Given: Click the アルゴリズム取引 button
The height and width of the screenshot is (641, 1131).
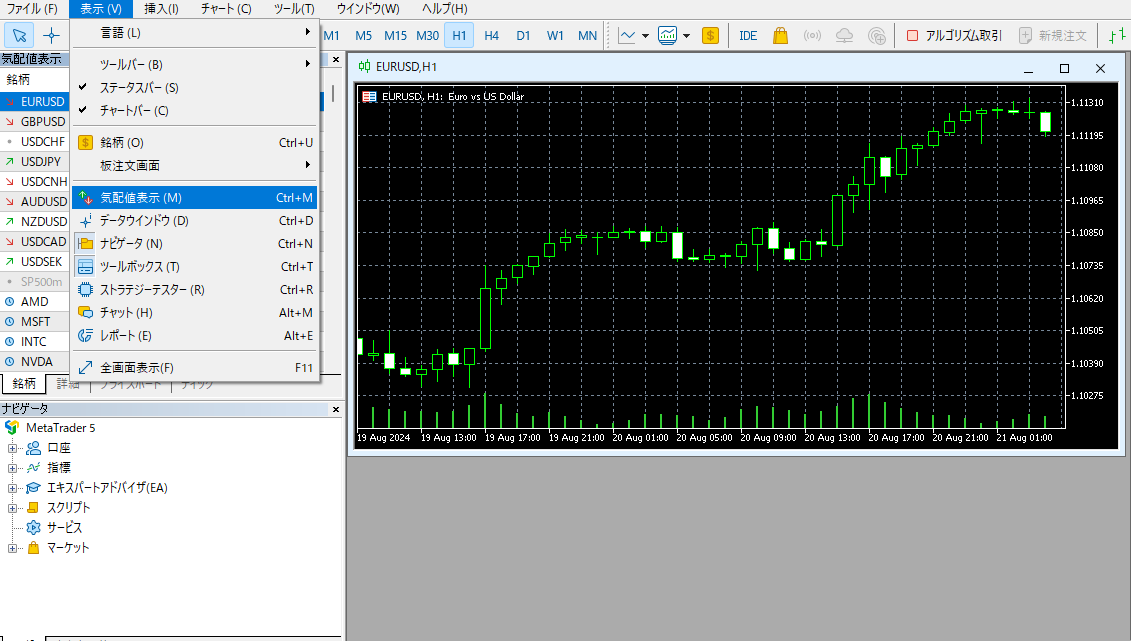Looking at the screenshot, I should (x=954, y=35).
